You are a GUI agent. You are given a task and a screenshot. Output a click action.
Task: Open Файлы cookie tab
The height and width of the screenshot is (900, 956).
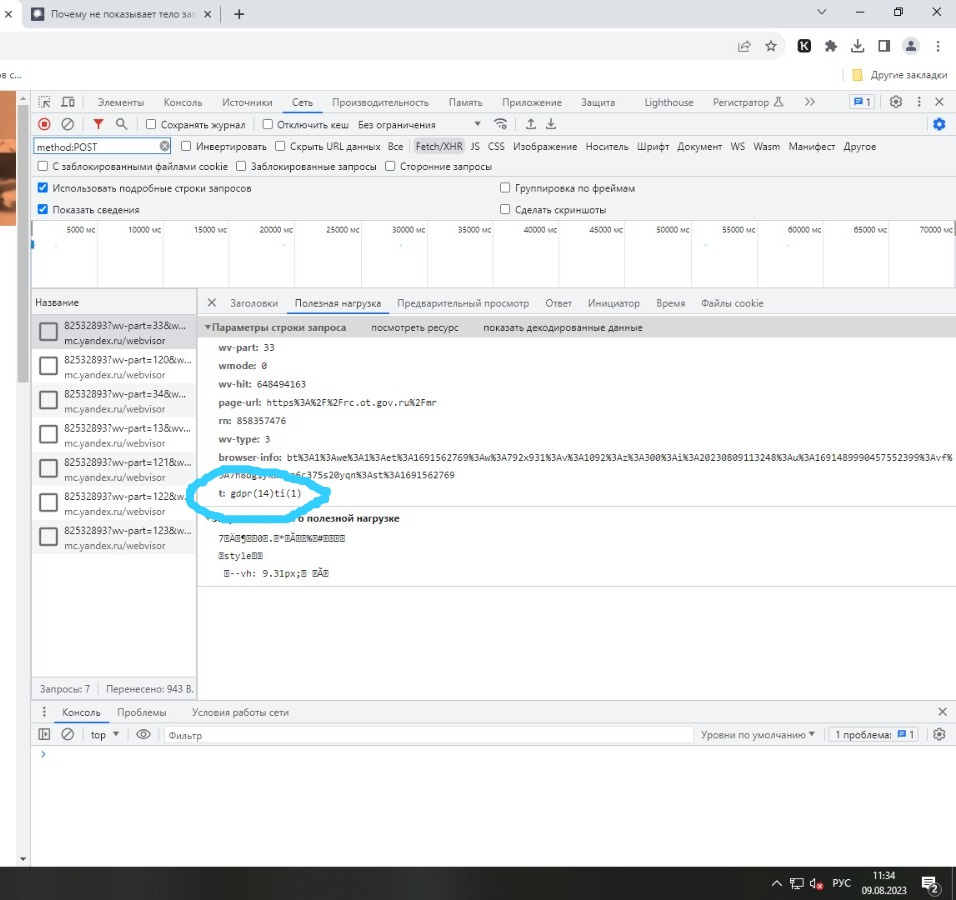point(732,303)
